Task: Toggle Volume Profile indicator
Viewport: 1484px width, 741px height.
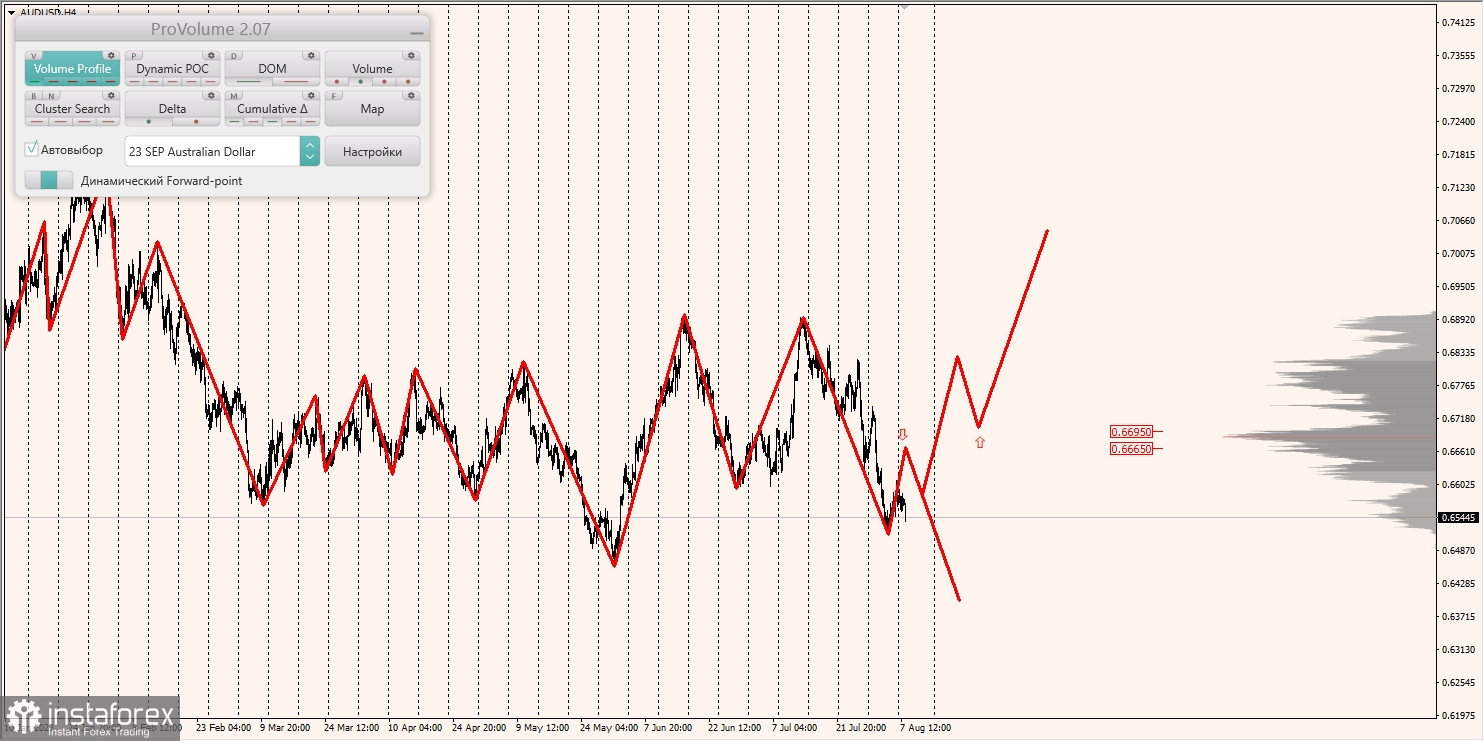Action: pos(72,69)
